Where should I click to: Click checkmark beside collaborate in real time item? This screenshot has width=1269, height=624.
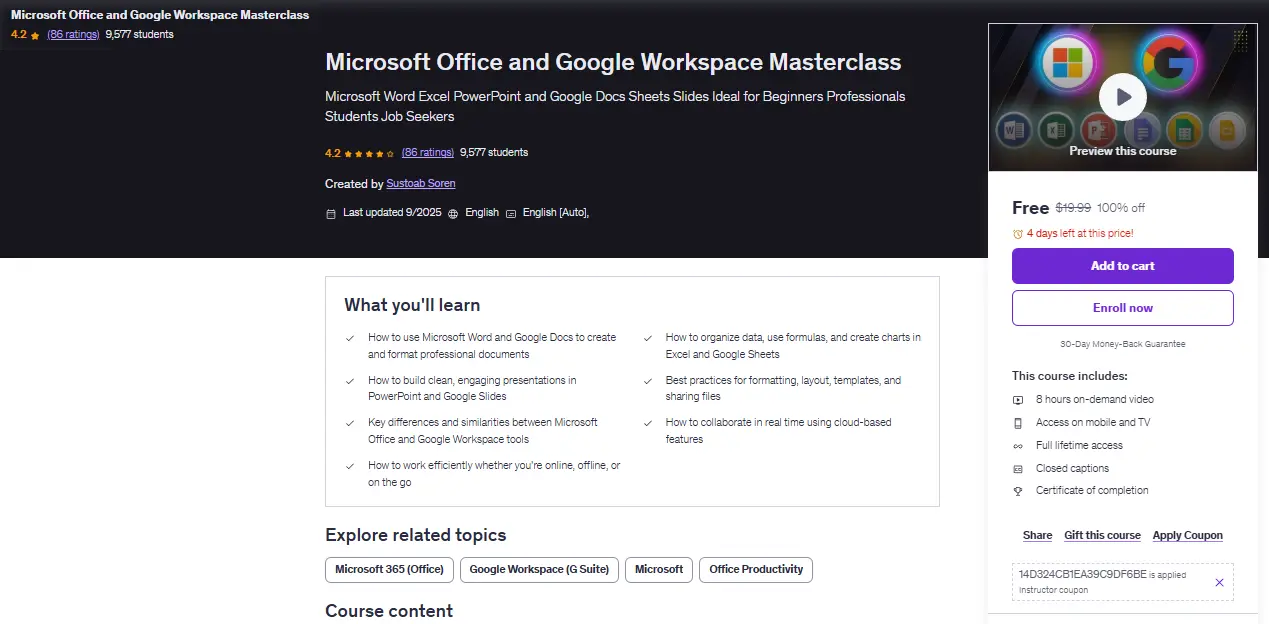click(x=647, y=423)
